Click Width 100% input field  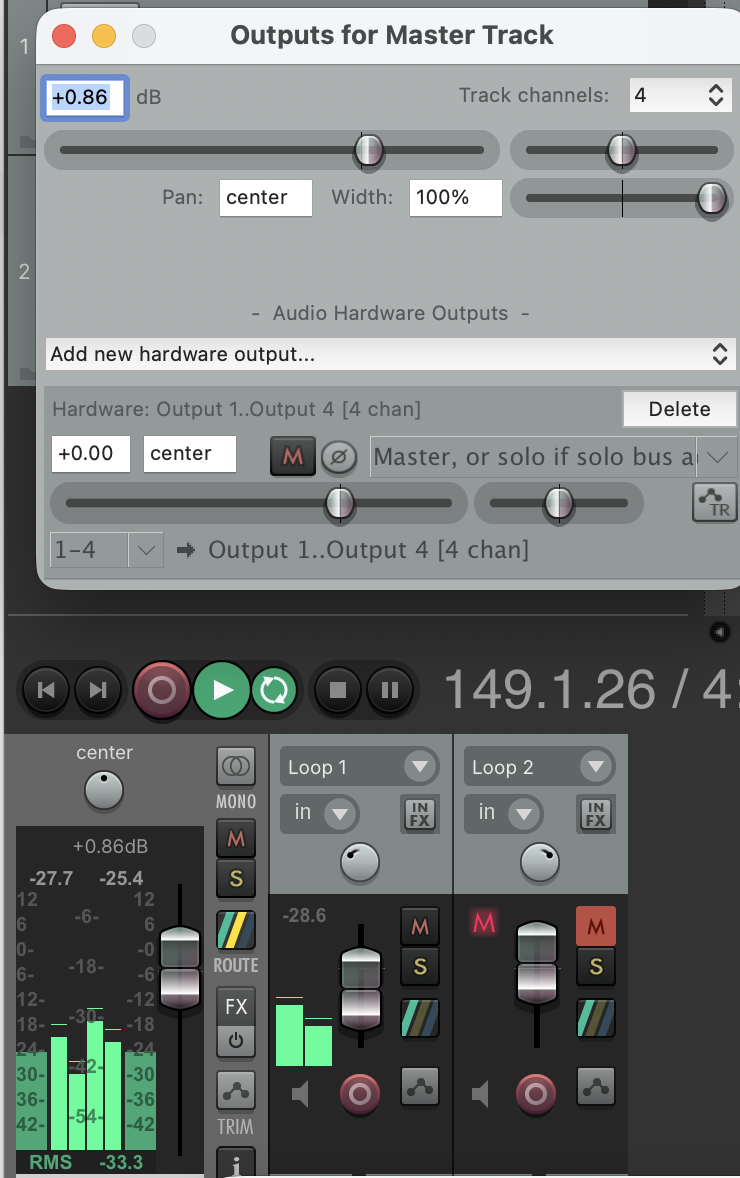coord(455,198)
